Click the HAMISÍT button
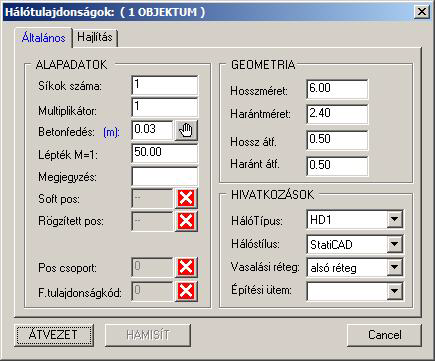The image size is (435, 361). pos(148,335)
